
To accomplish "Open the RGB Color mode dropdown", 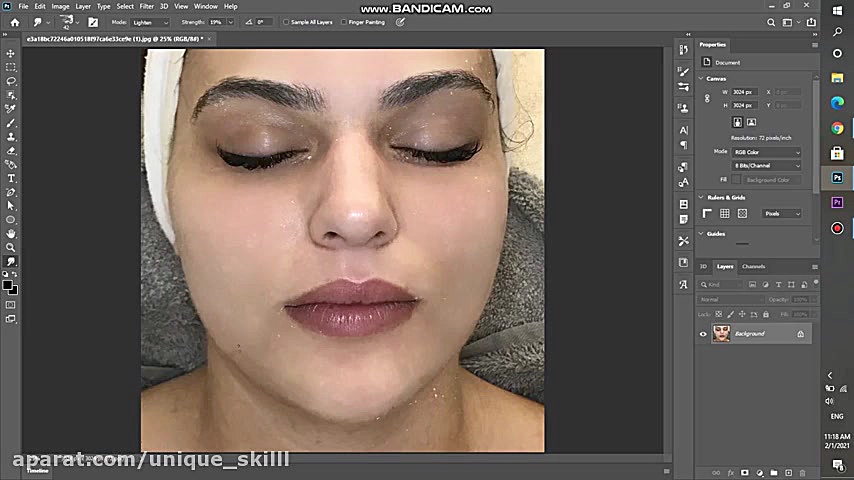I will point(767,152).
